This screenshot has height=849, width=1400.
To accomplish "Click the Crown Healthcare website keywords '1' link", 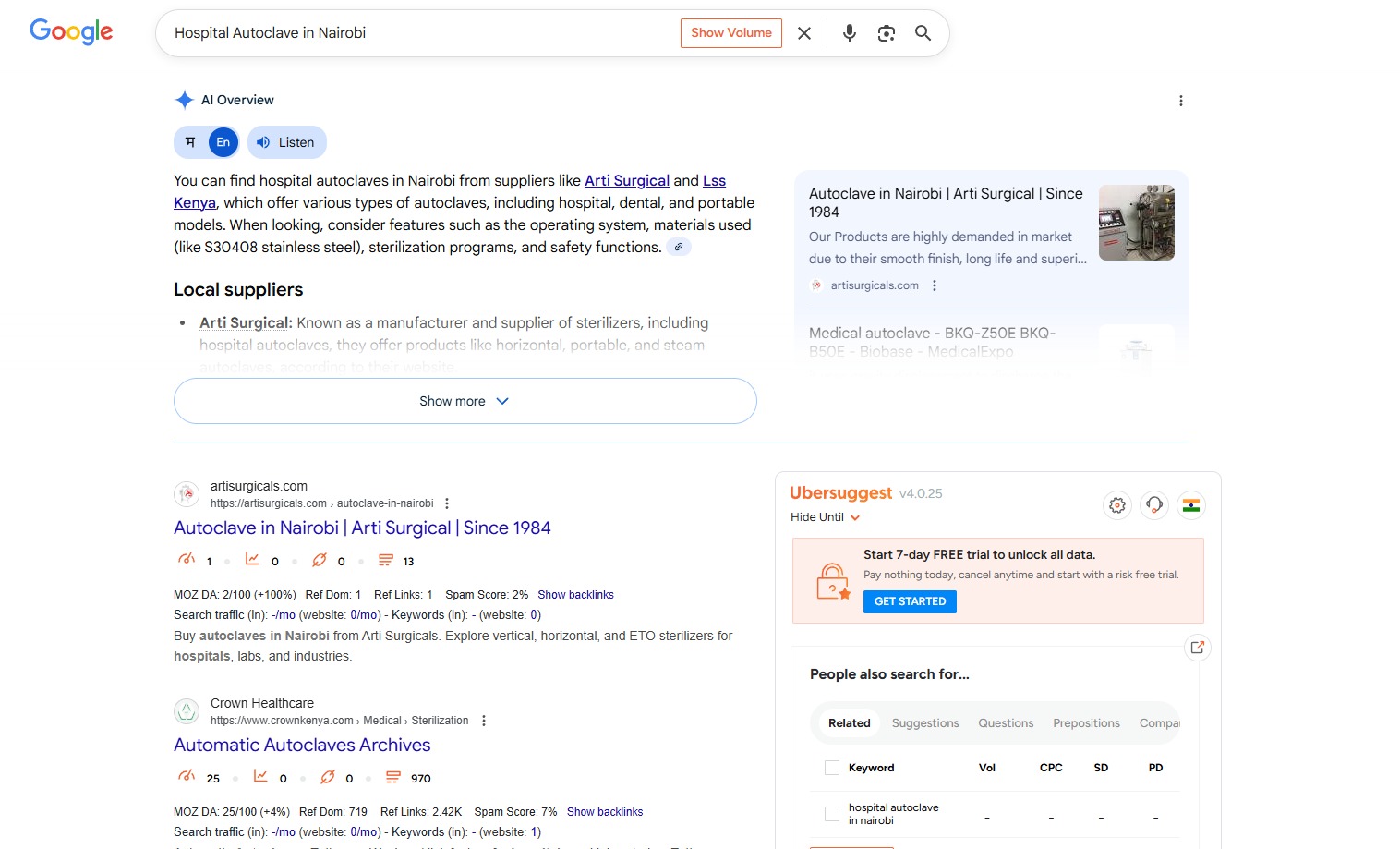I will tap(534, 832).
